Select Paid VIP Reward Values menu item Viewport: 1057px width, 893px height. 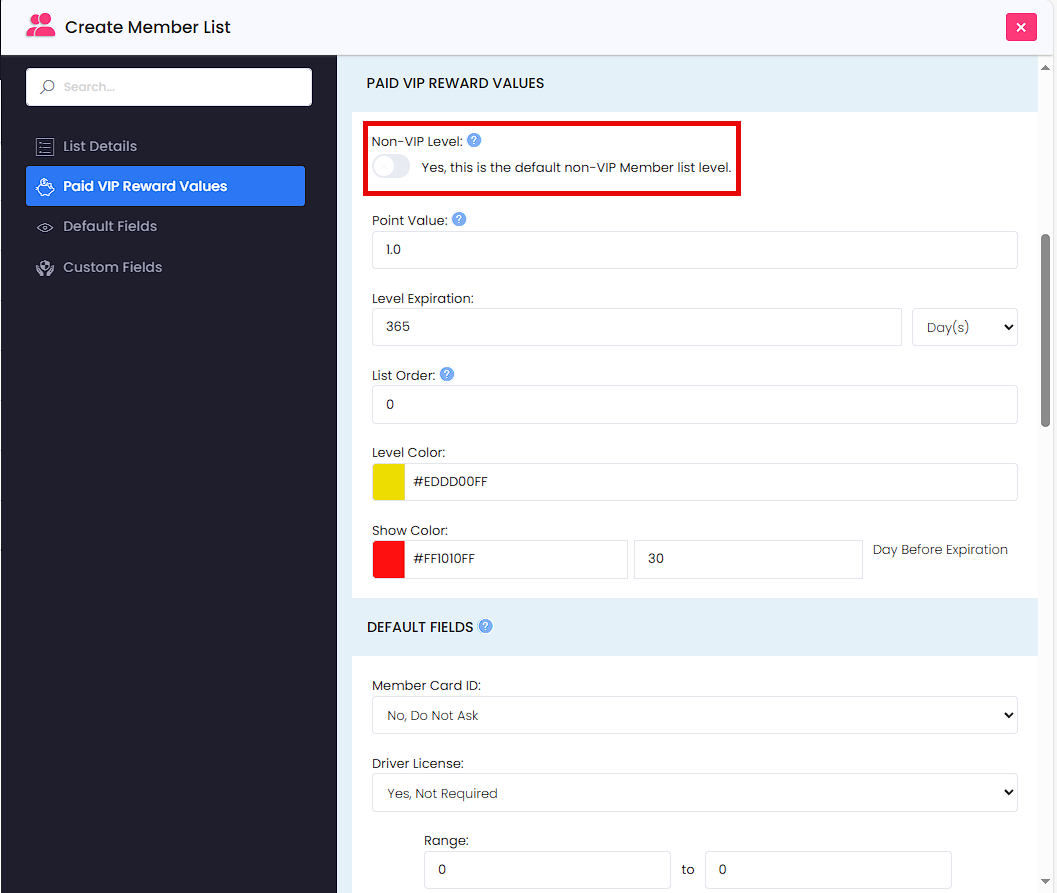pyautogui.click(x=165, y=186)
